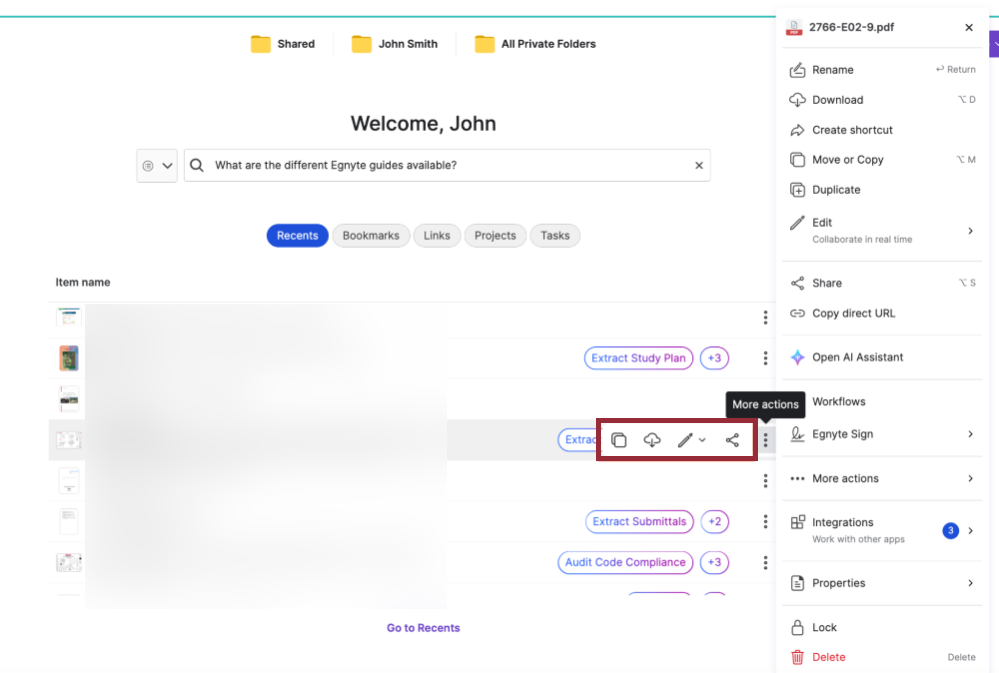This screenshot has height=673, width=999.
Task: Clear the search query with the X
Action: click(x=699, y=165)
